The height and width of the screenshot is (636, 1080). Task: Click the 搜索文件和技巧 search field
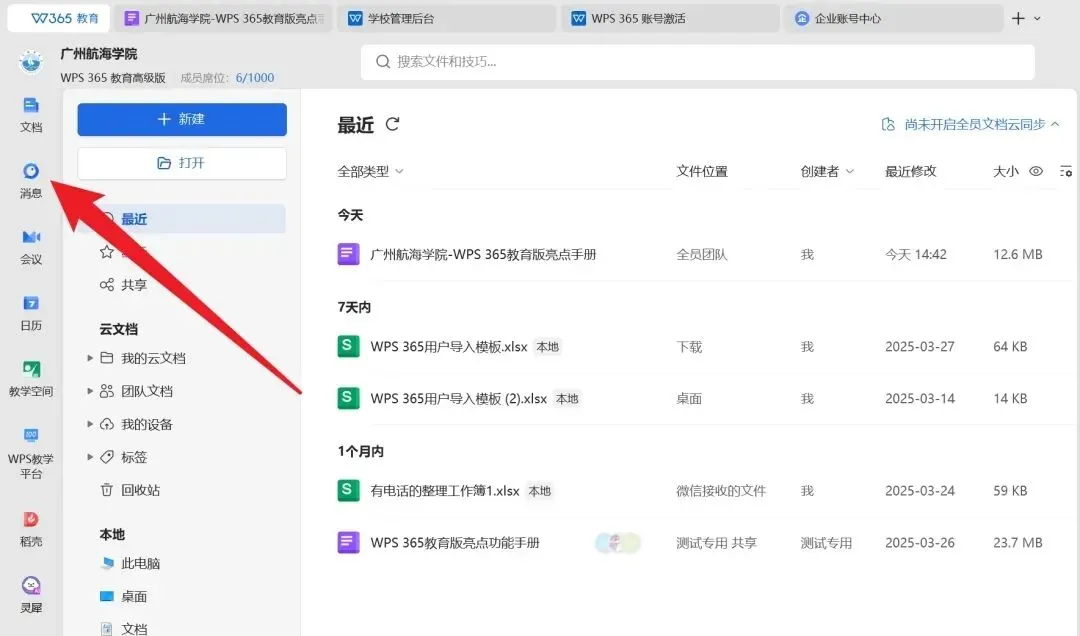(x=697, y=62)
